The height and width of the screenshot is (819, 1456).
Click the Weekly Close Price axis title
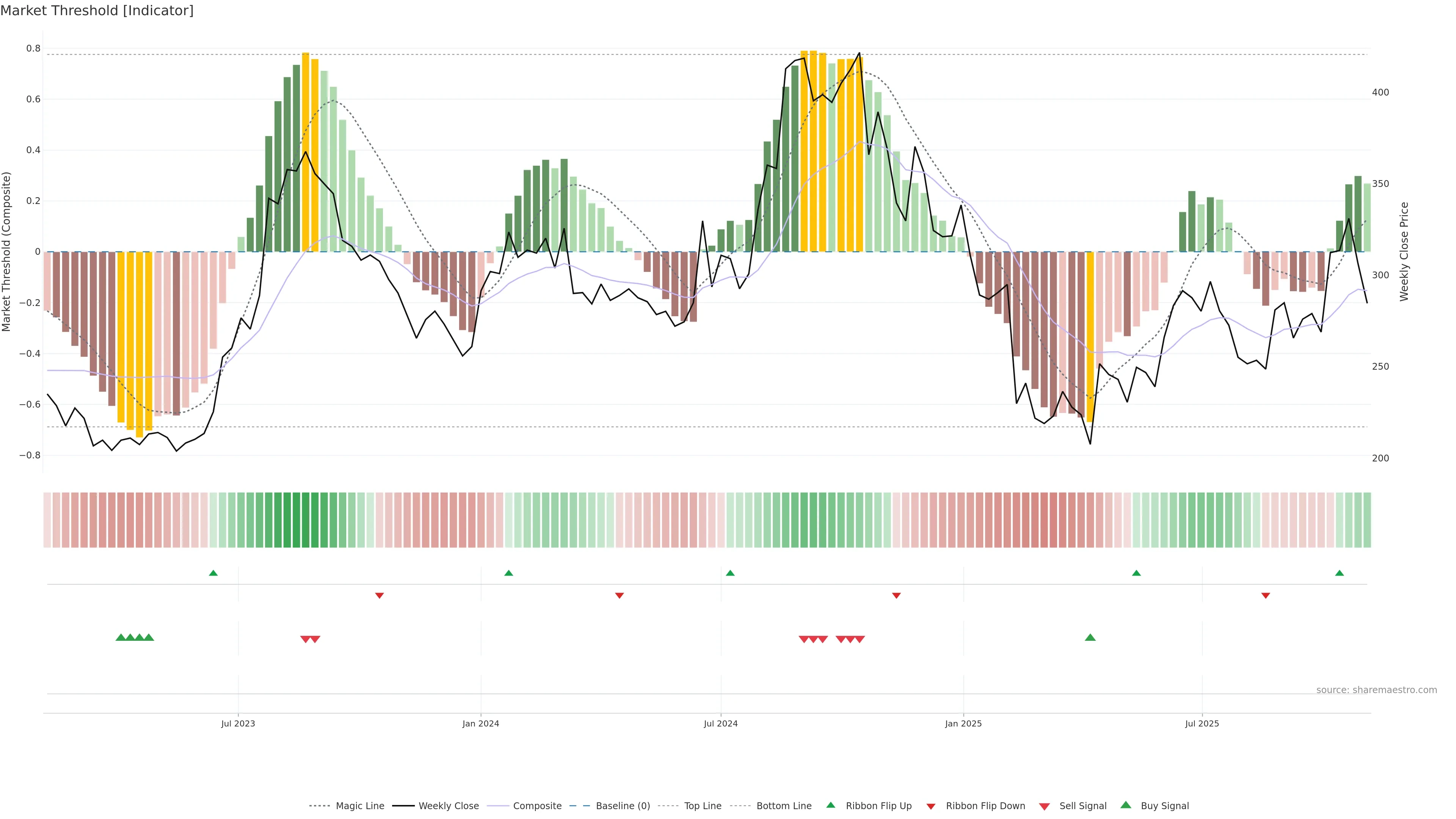(x=1404, y=251)
